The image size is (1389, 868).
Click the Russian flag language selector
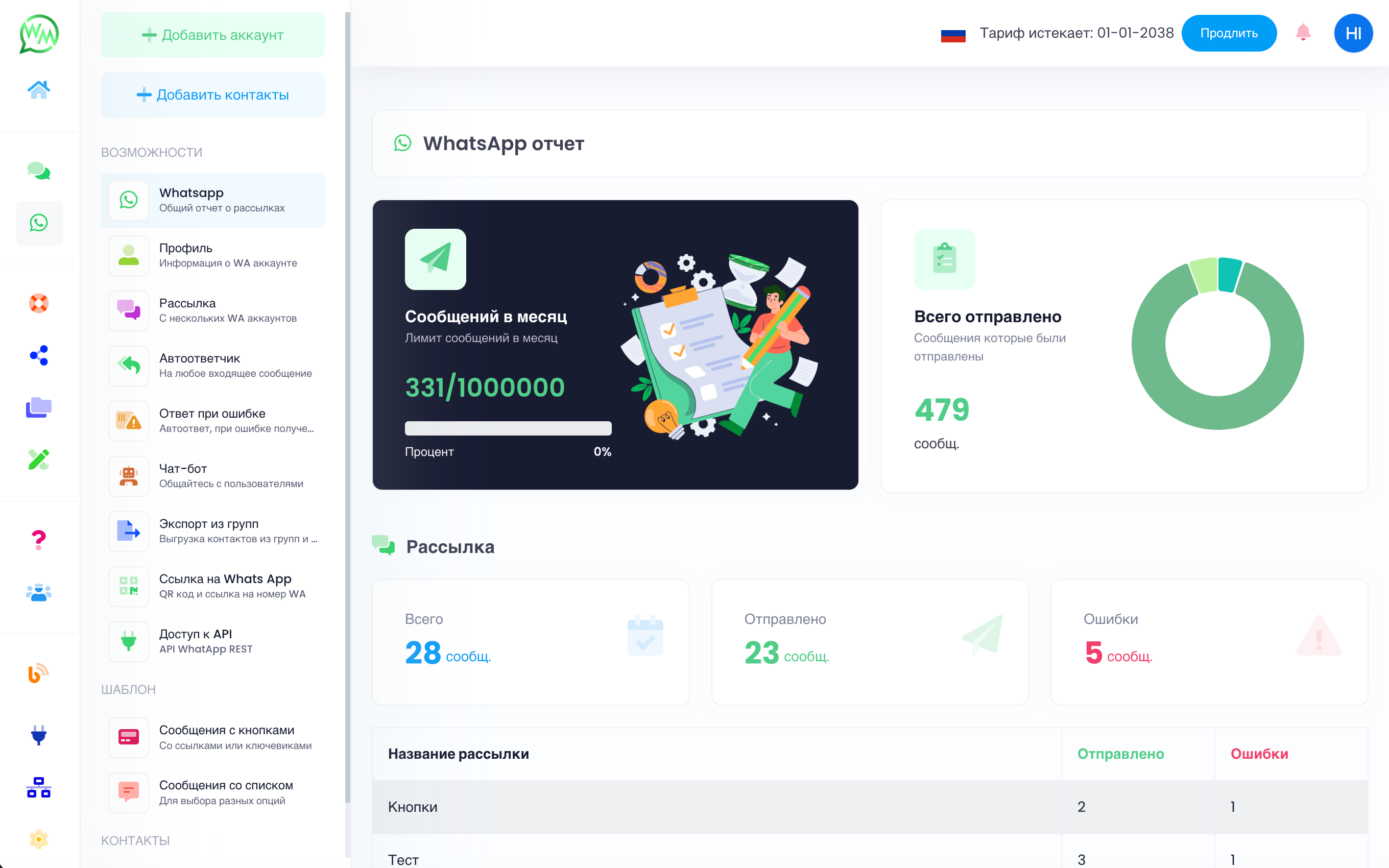pos(953,34)
